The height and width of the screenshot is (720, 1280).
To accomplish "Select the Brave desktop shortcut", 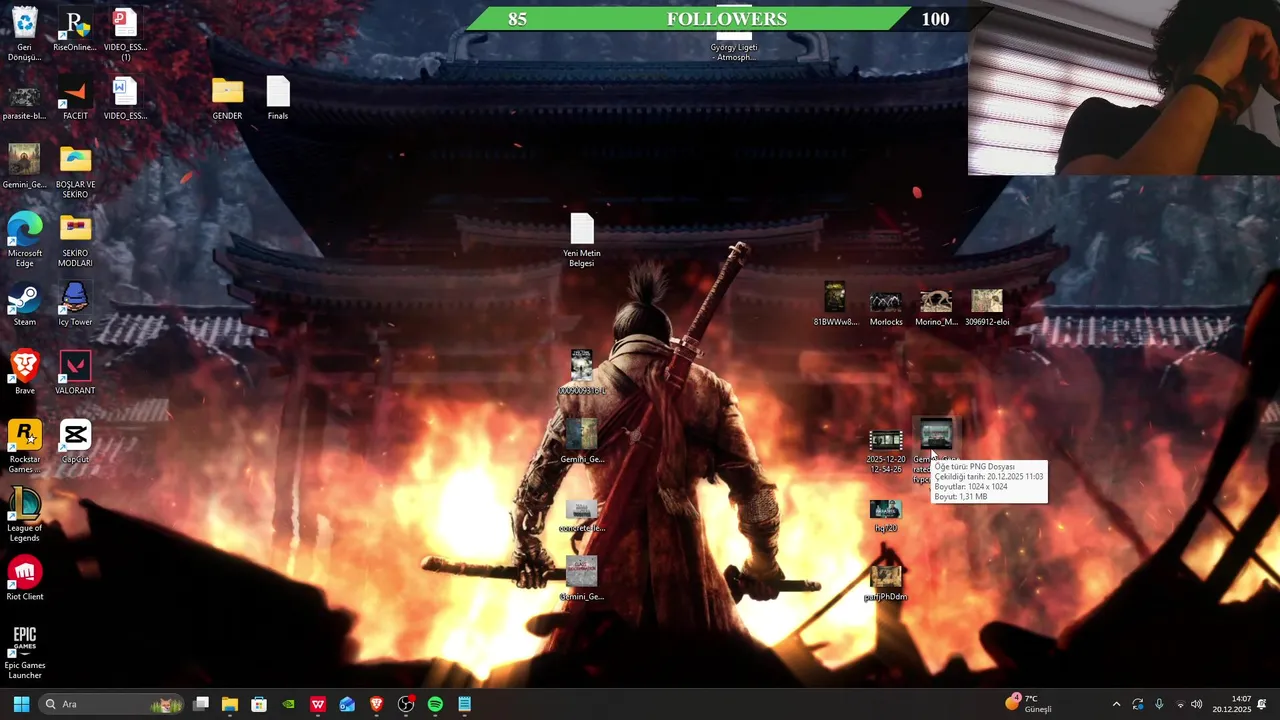I will [24, 372].
